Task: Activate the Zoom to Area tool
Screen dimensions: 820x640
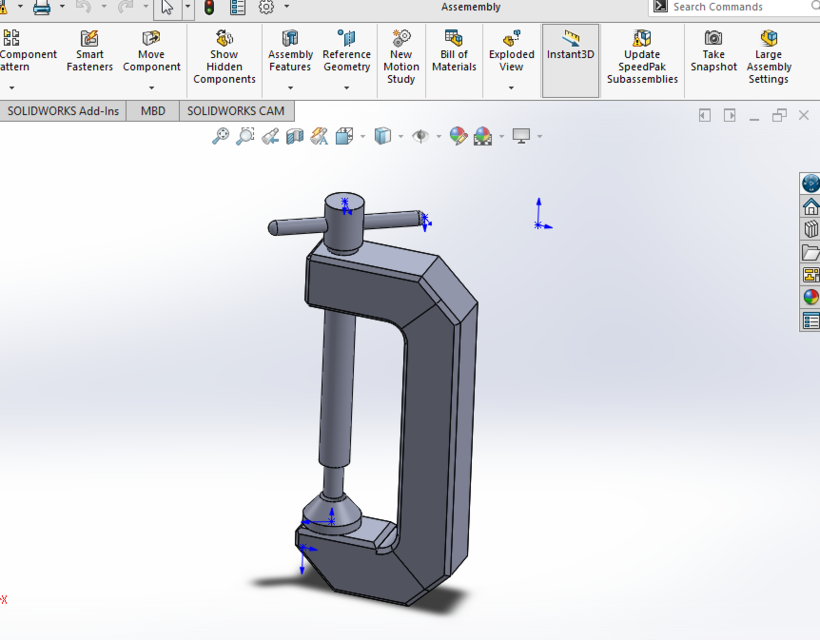Action: [x=245, y=136]
